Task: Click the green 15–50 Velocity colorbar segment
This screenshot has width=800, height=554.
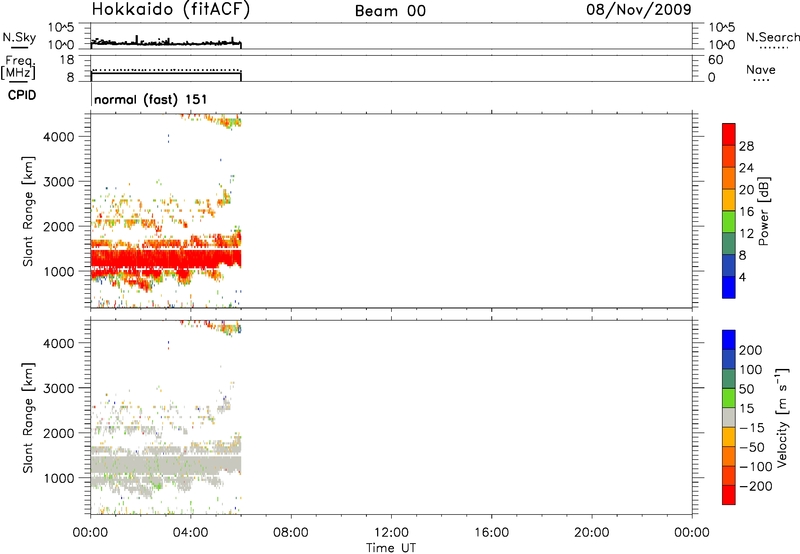Action: click(729, 398)
